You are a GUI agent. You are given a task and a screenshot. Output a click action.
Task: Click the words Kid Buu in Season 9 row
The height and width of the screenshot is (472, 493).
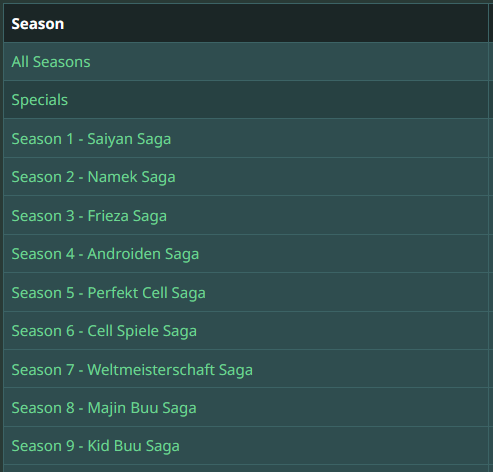tap(114, 446)
